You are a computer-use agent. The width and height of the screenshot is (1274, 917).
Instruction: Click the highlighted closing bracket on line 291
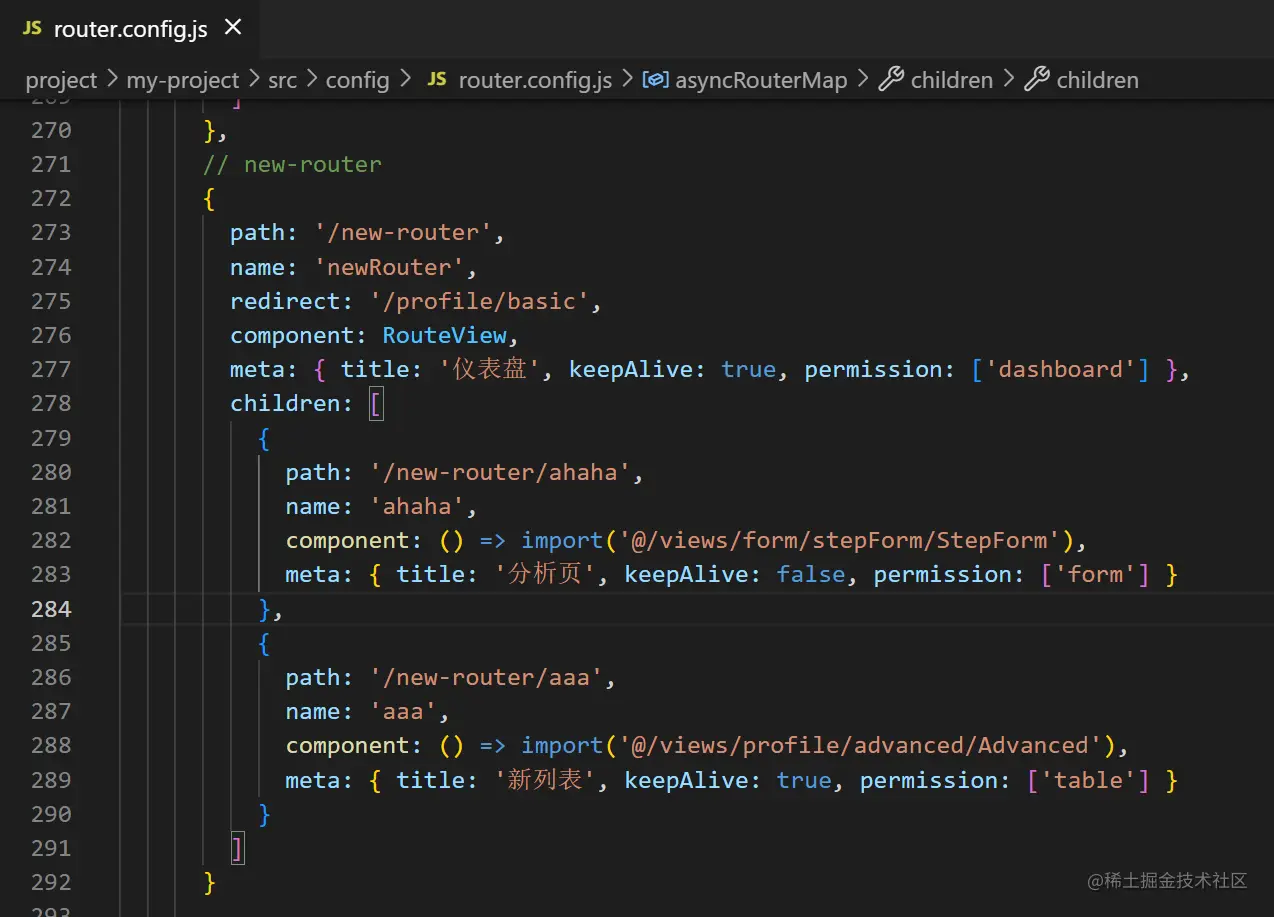237,848
